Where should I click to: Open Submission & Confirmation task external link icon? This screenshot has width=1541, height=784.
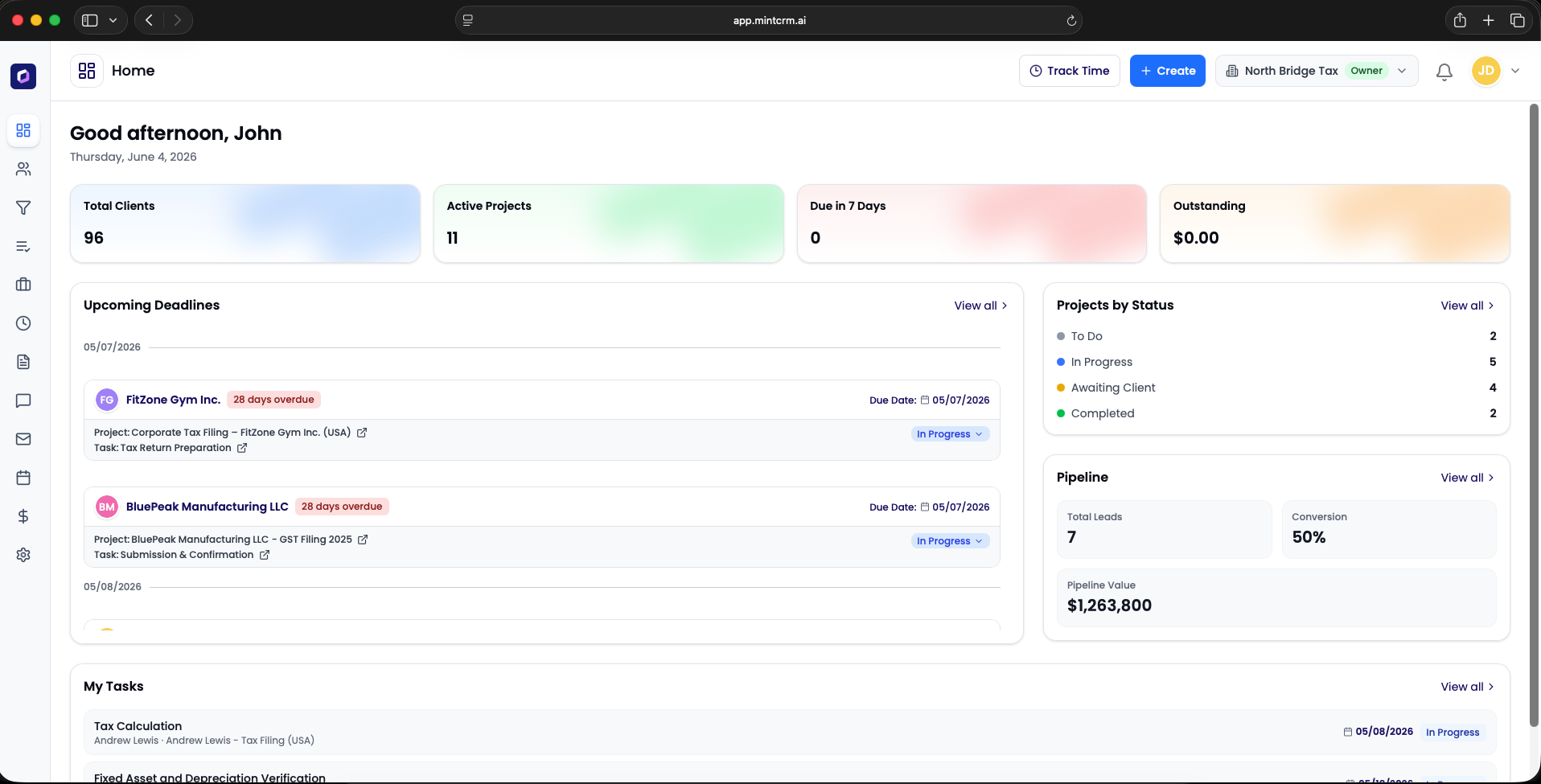265,555
